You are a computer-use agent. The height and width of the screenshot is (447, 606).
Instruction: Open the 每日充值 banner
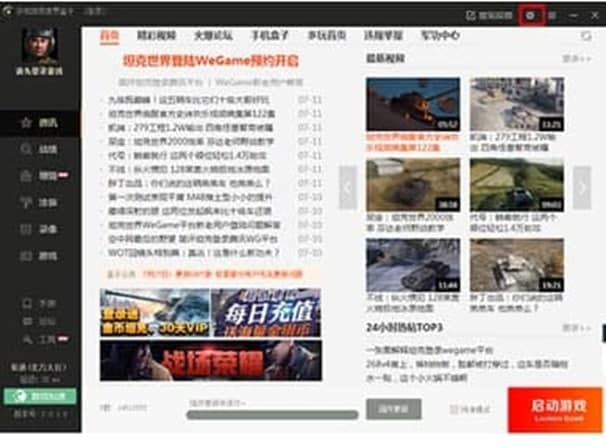pyautogui.click(x=267, y=313)
